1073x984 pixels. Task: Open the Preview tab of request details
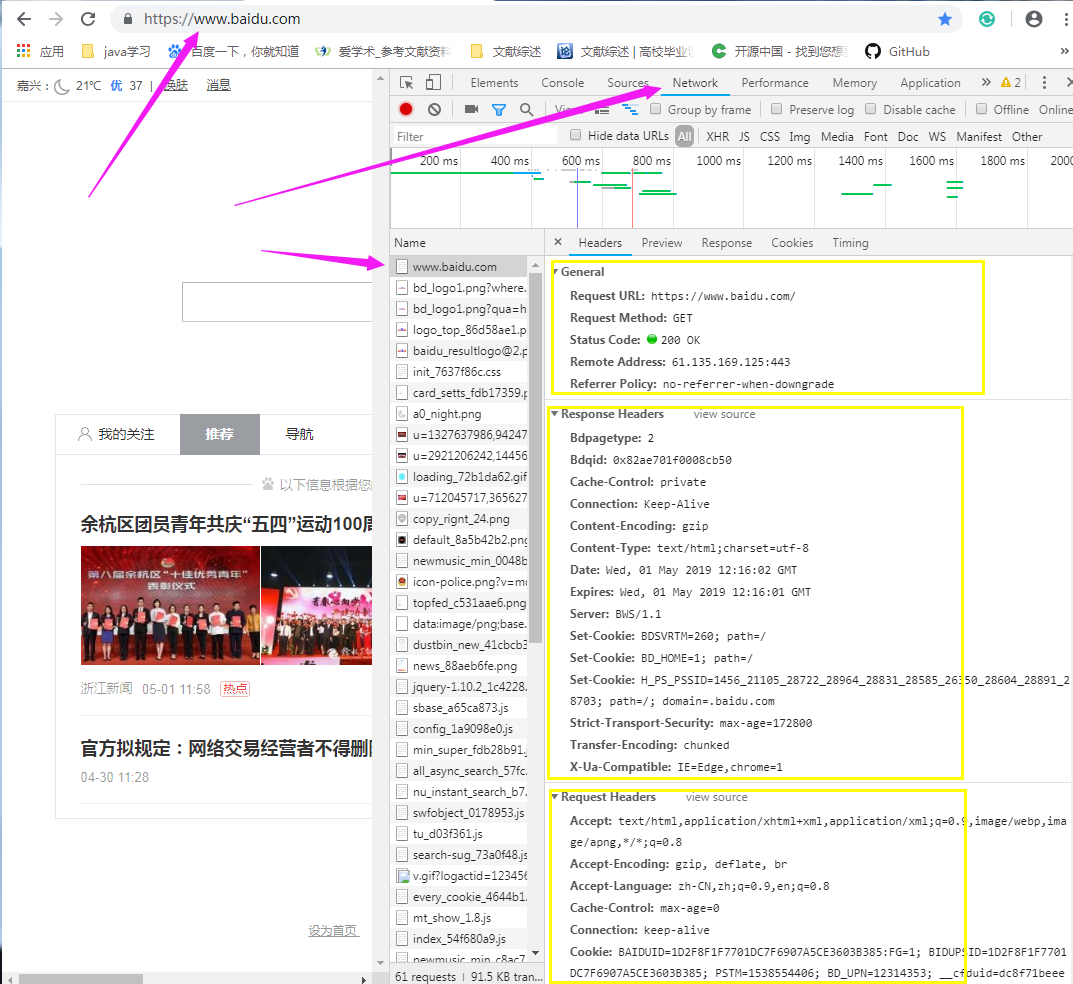click(x=661, y=243)
